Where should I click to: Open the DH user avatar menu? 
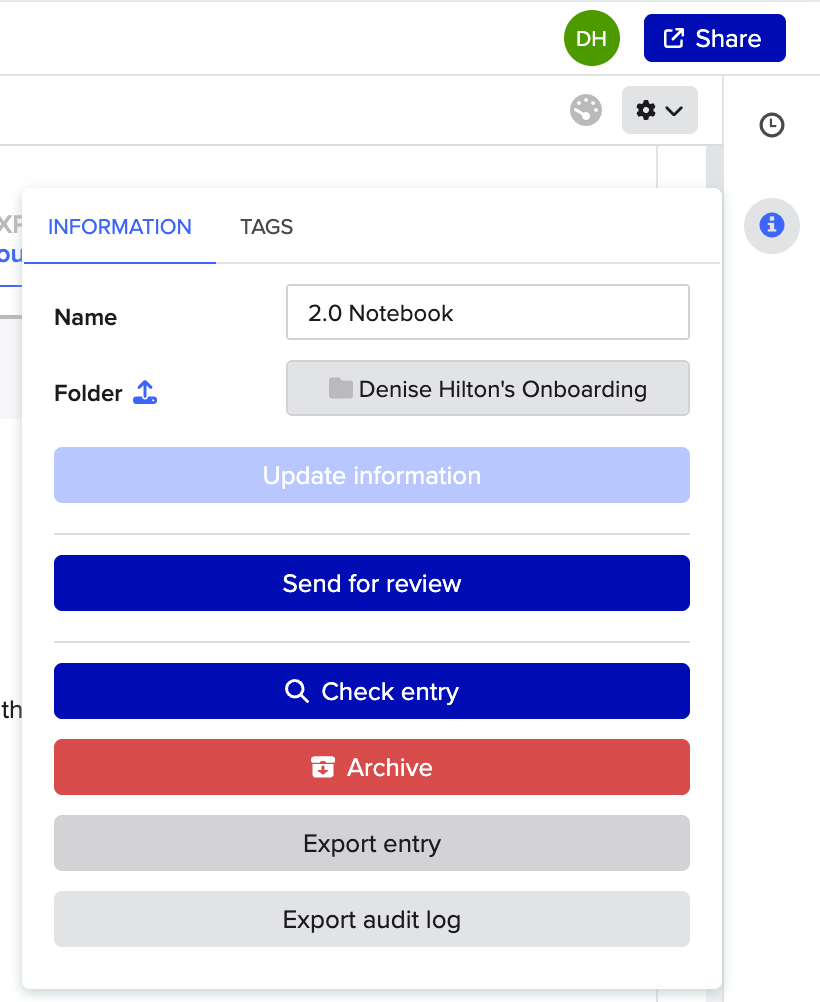591,39
